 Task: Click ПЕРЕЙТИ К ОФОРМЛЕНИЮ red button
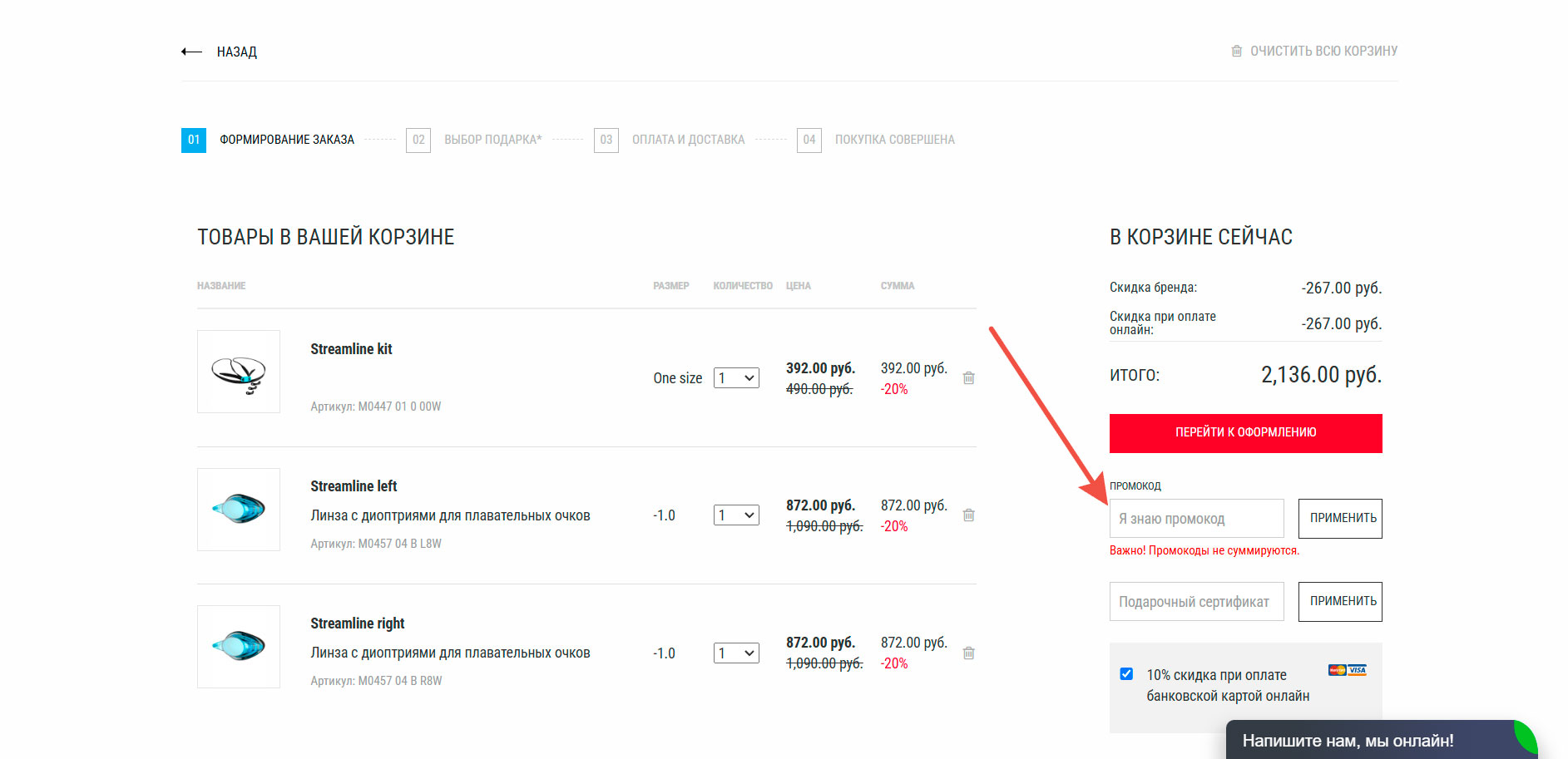click(x=1245, y=433)
